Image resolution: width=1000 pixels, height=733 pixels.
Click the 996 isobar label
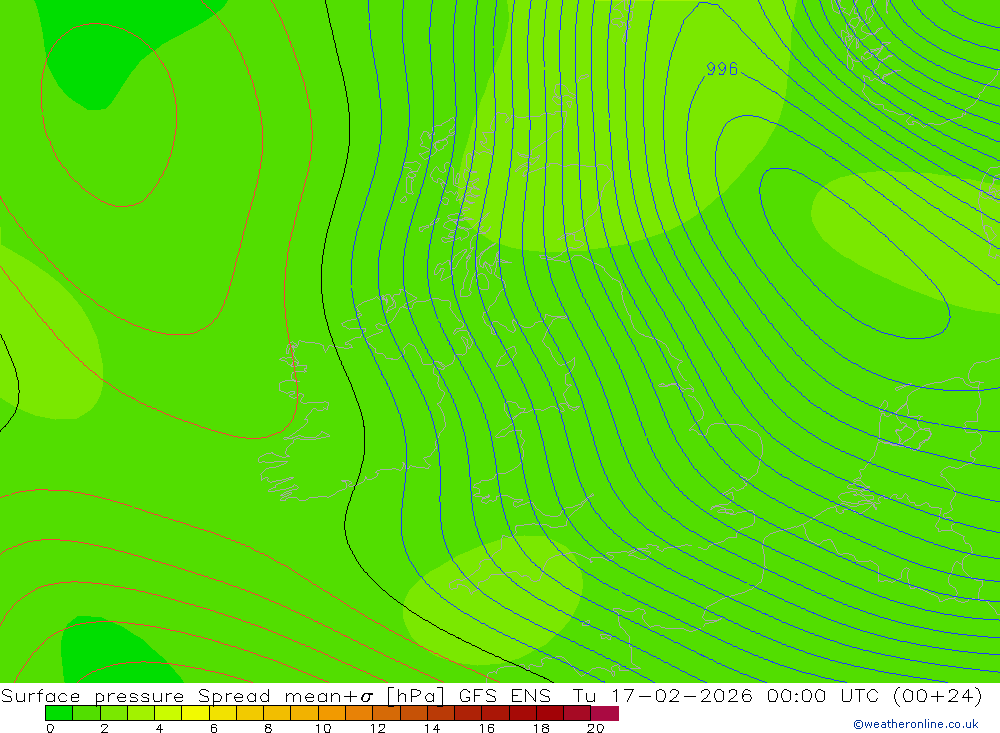(x=722, y=69)
